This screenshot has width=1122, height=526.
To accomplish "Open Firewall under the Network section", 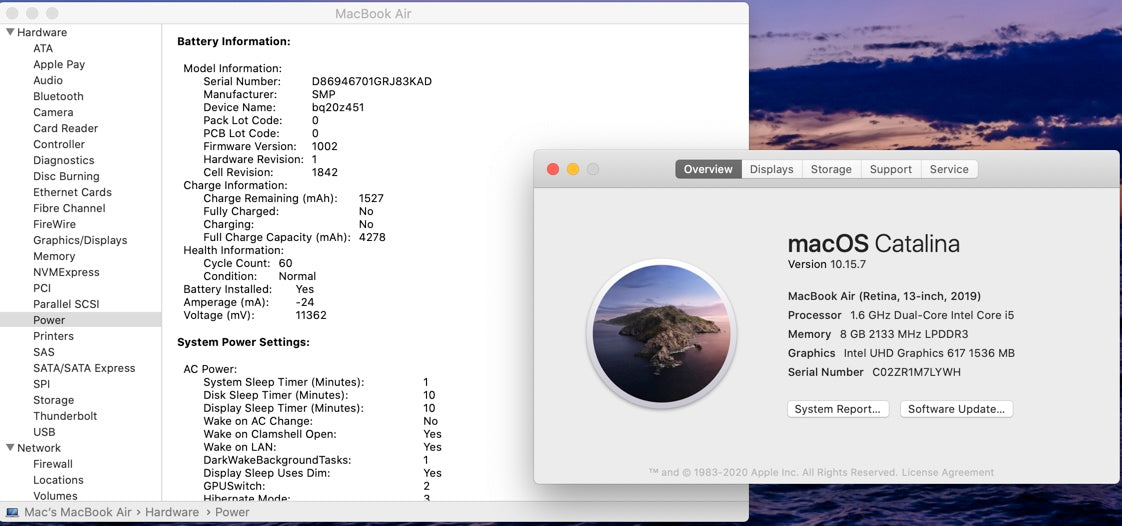I will click(x=53, y=464).
